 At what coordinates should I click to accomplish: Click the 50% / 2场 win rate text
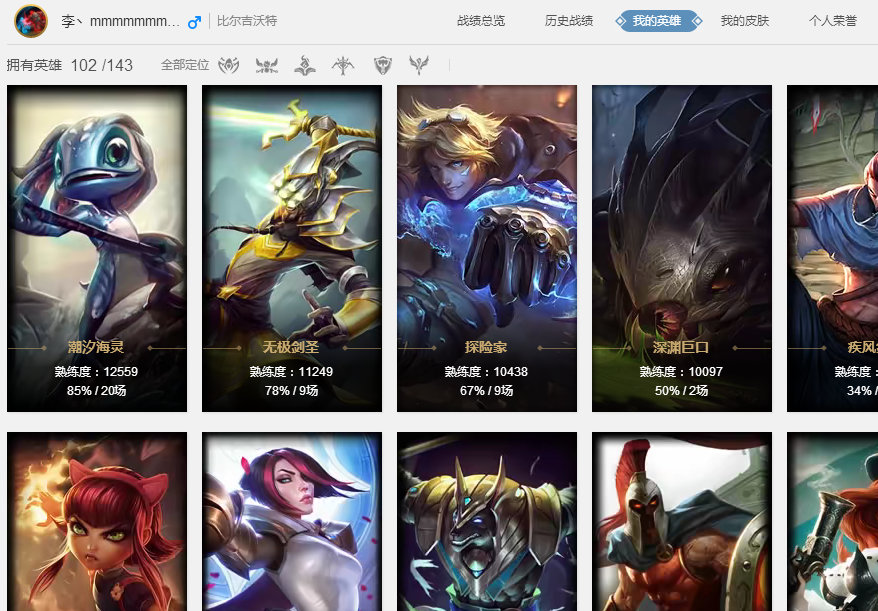click(x=681, y=391)
